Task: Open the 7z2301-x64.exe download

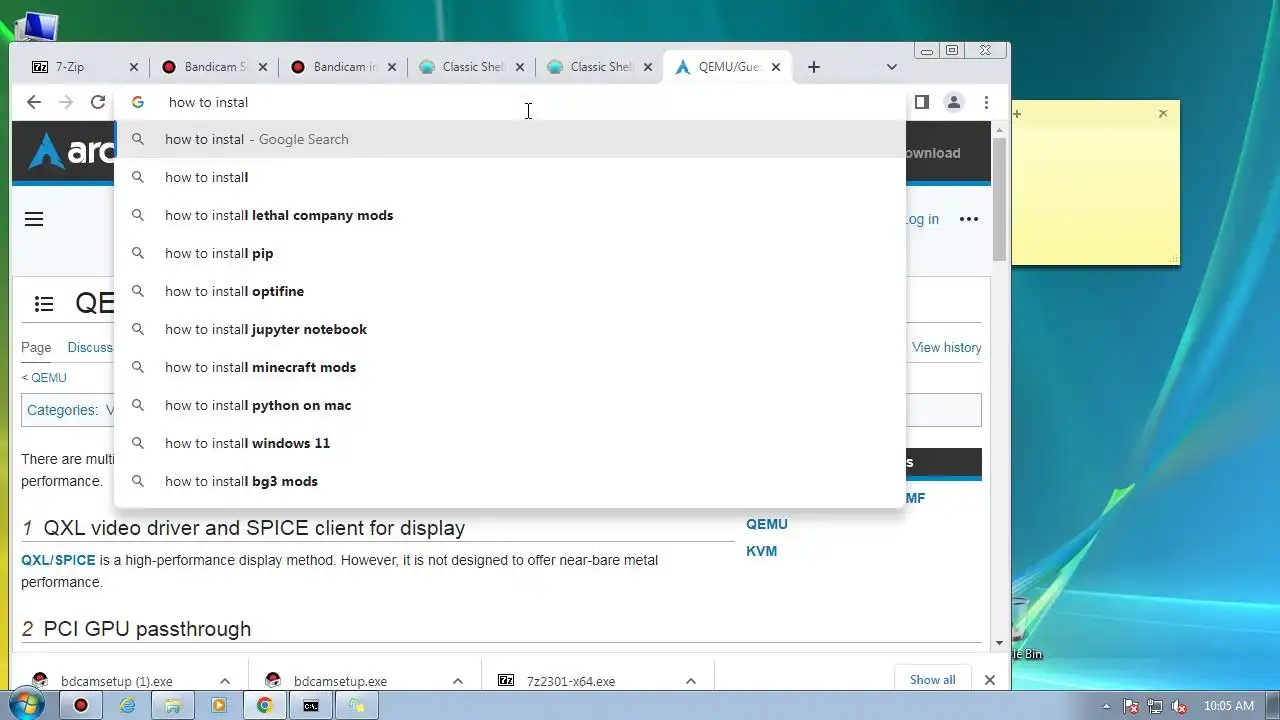Action: coord(571,681)
